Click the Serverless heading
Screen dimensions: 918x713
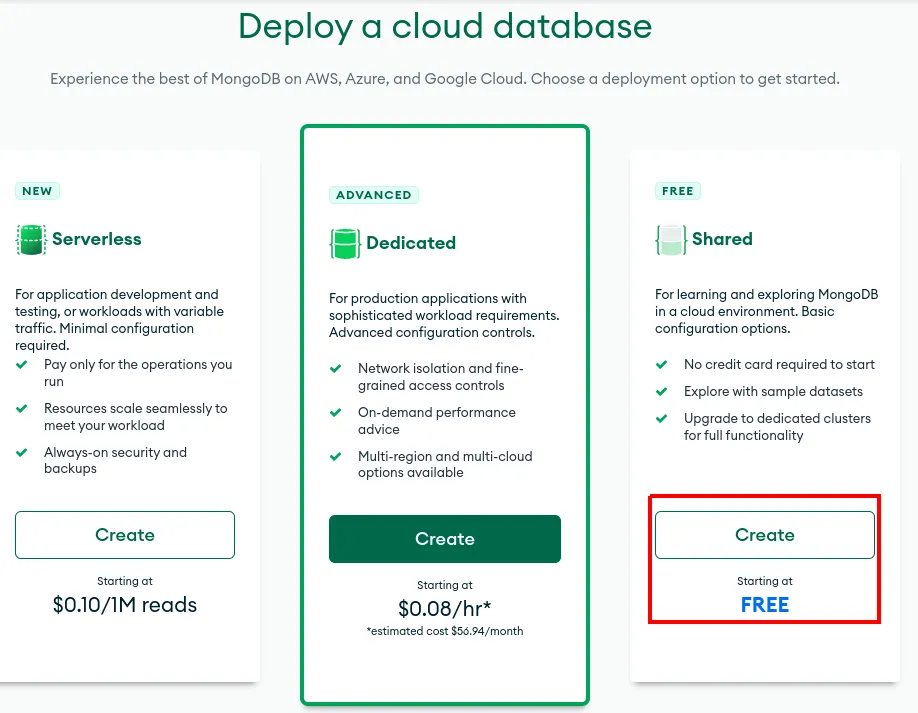[x=97, y=239]
